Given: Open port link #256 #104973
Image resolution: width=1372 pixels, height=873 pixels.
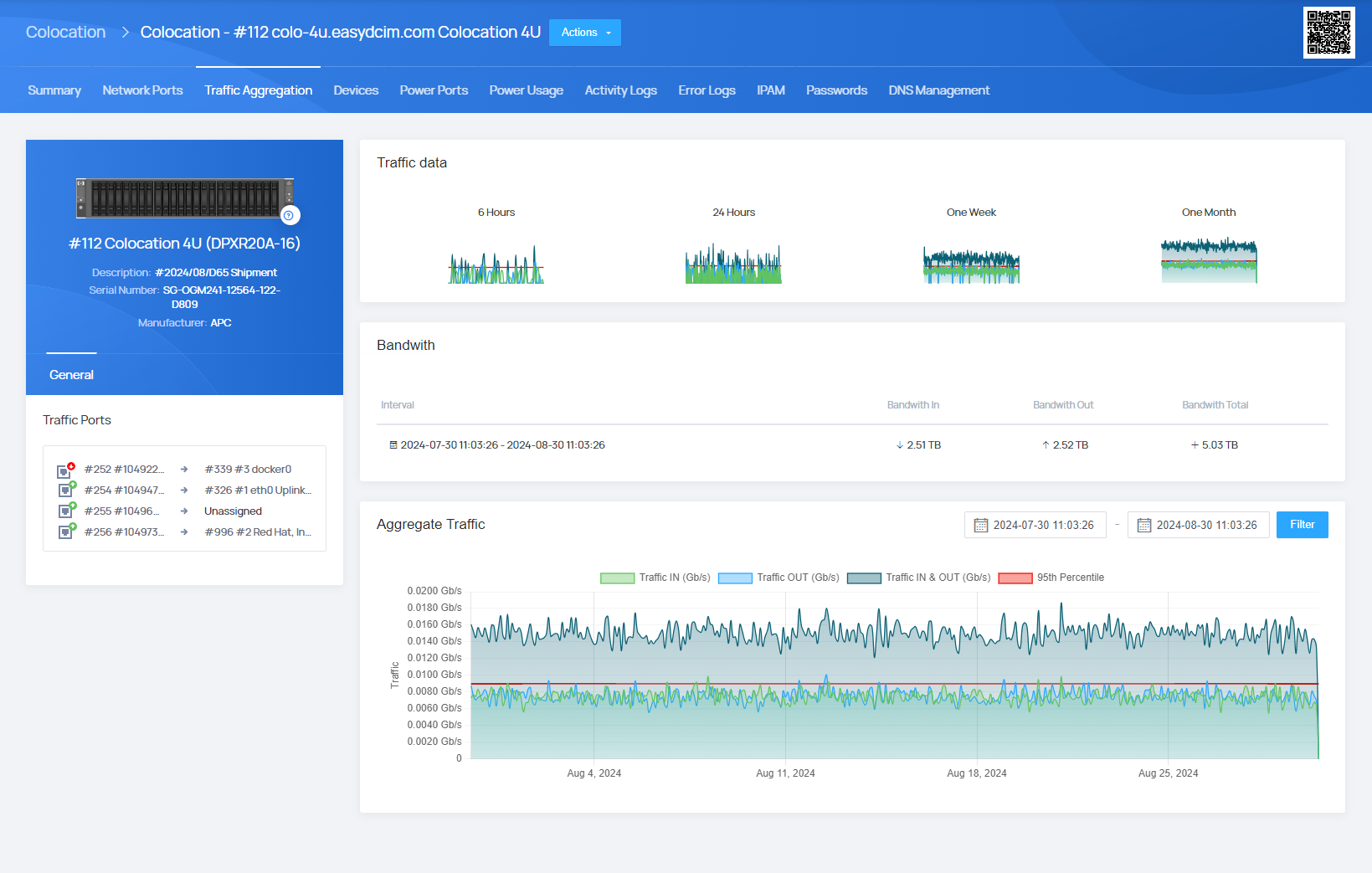Looking at the screenshot, I should pos(124,532).
